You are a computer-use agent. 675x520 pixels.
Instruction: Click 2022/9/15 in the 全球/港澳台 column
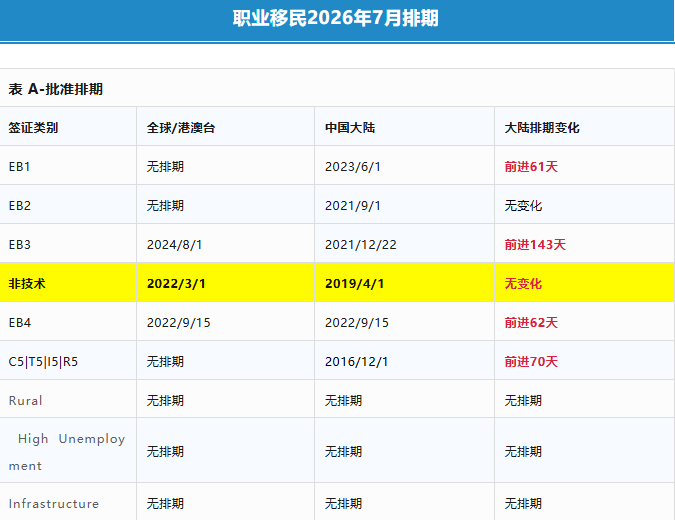click(179, 322)
